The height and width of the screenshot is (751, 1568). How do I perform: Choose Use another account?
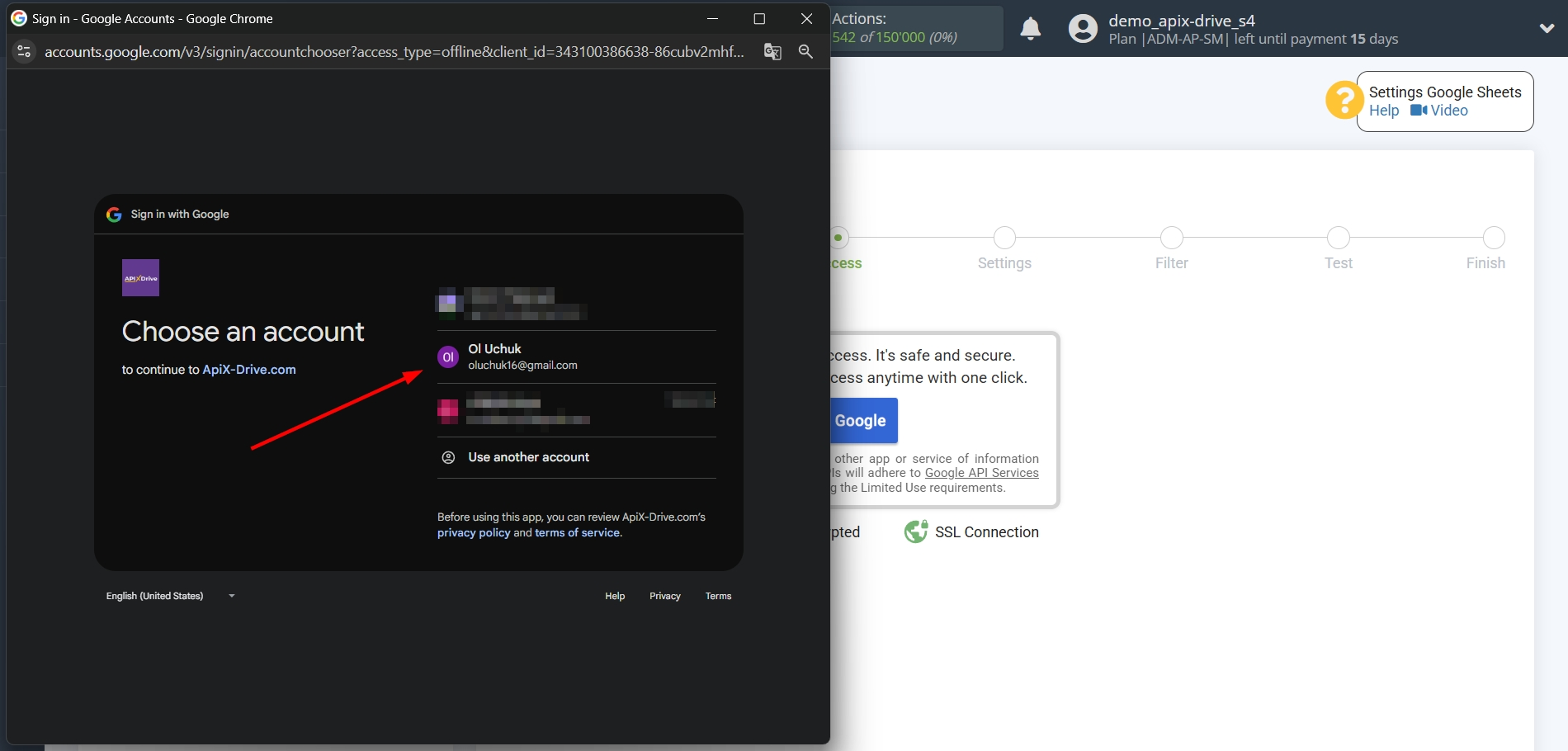point(528,456)
